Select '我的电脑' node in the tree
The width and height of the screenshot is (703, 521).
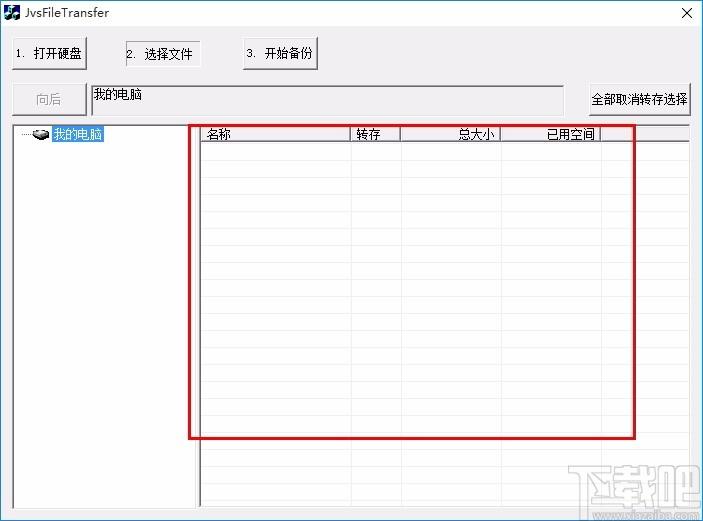(78, 134)
